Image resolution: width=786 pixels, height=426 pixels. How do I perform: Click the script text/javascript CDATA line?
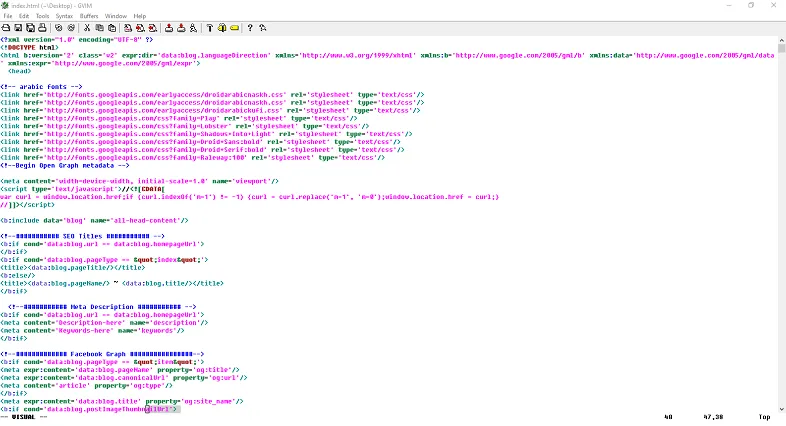(82, 189)
